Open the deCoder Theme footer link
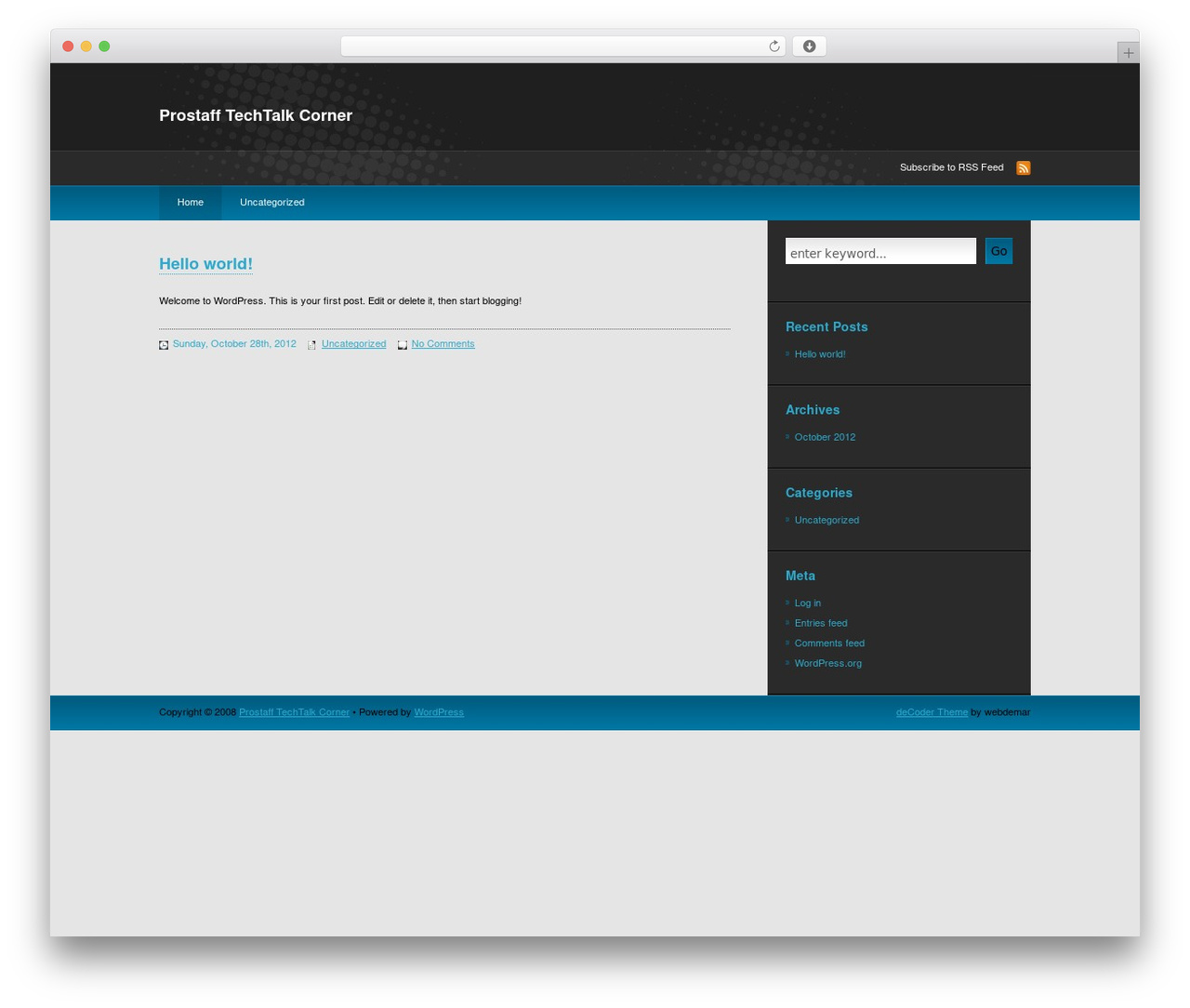 tap(932, 712)
